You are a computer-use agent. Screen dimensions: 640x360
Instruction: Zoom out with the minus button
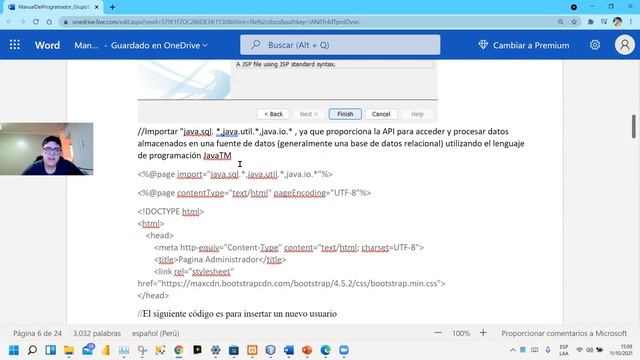coord(438,333)
